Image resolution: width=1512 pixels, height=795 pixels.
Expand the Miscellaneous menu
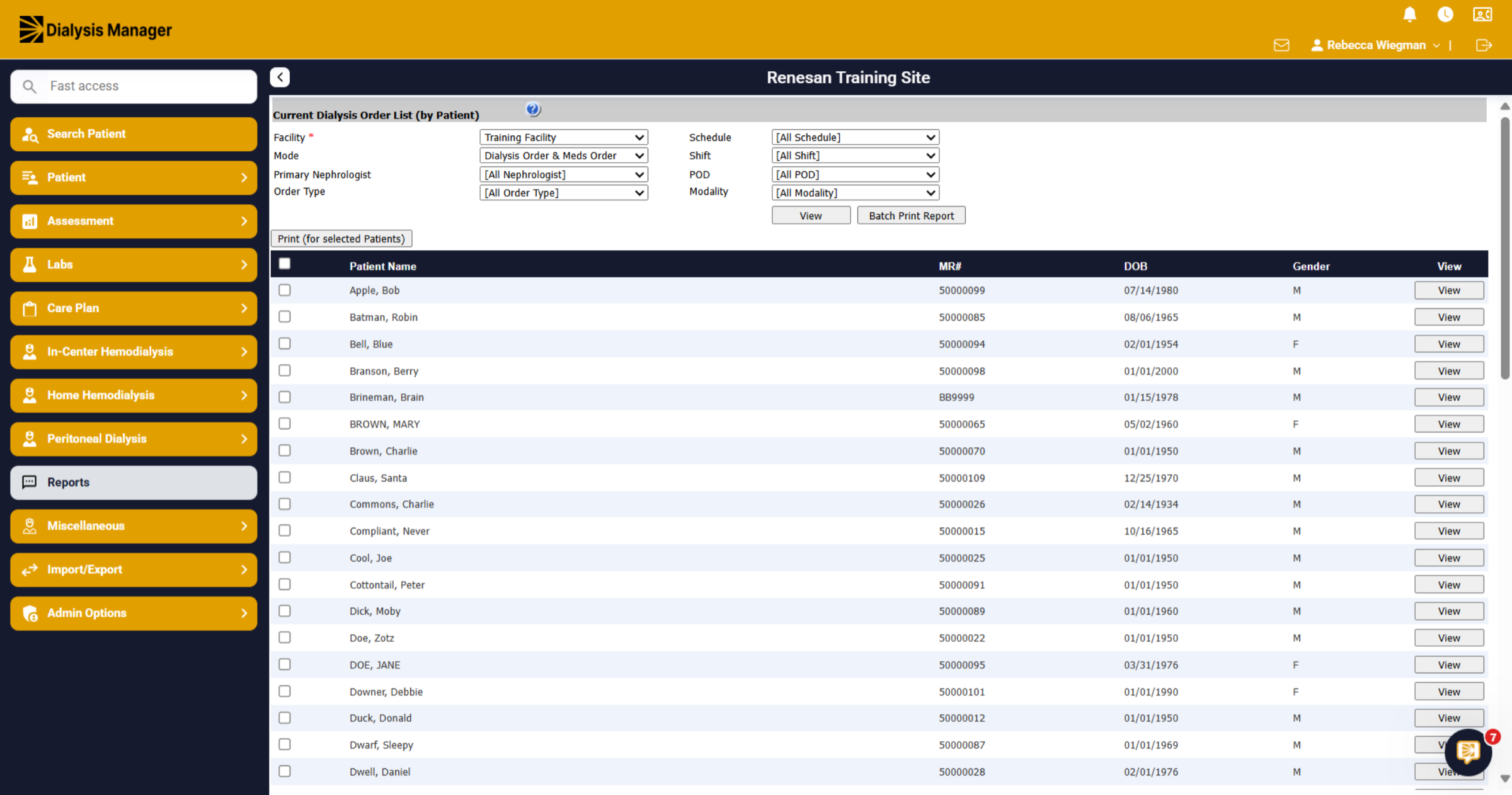click(x=134, y=526)
